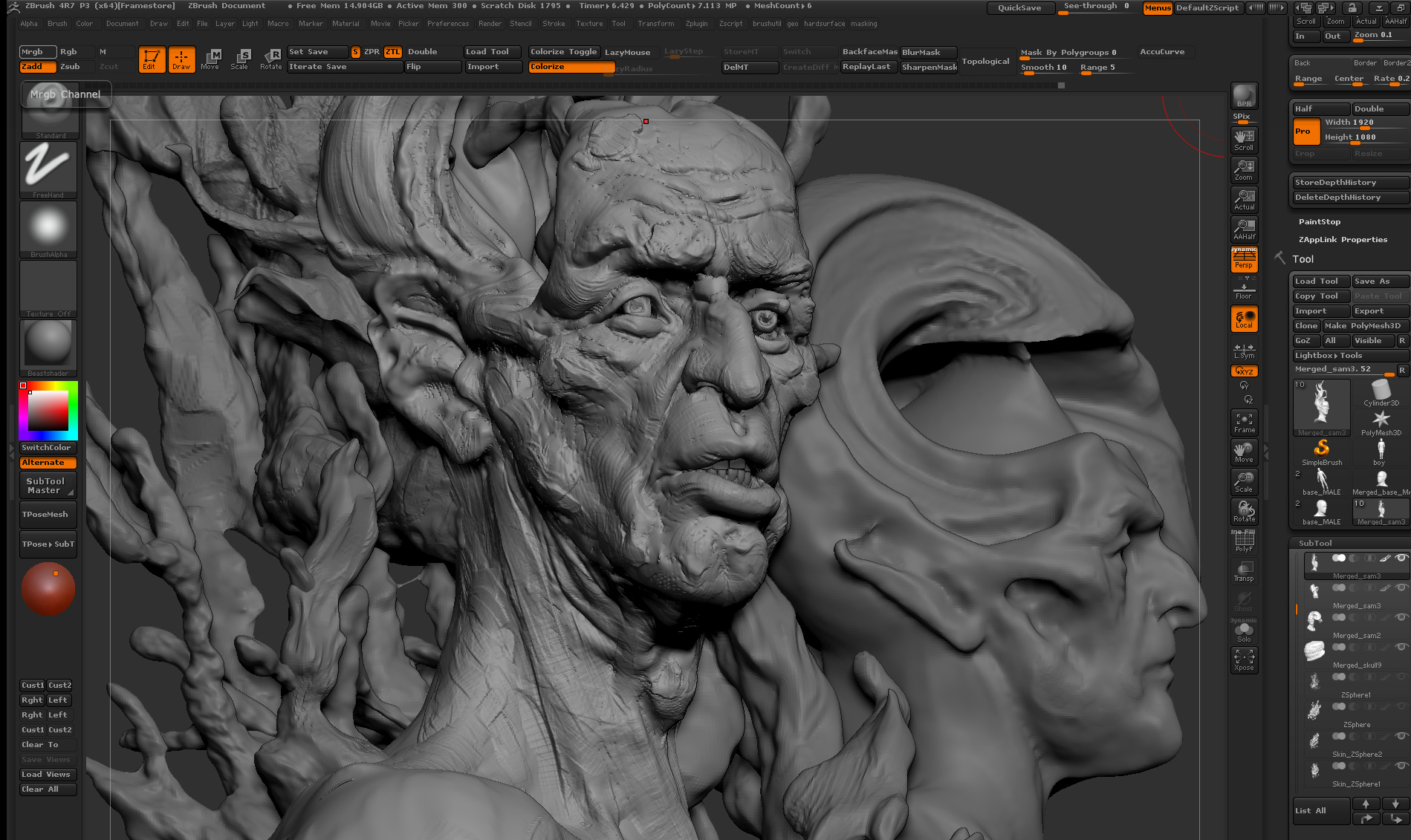Toggle the Zadd button
Viewport: 1411px width, 840px height.
click(38, 67)
